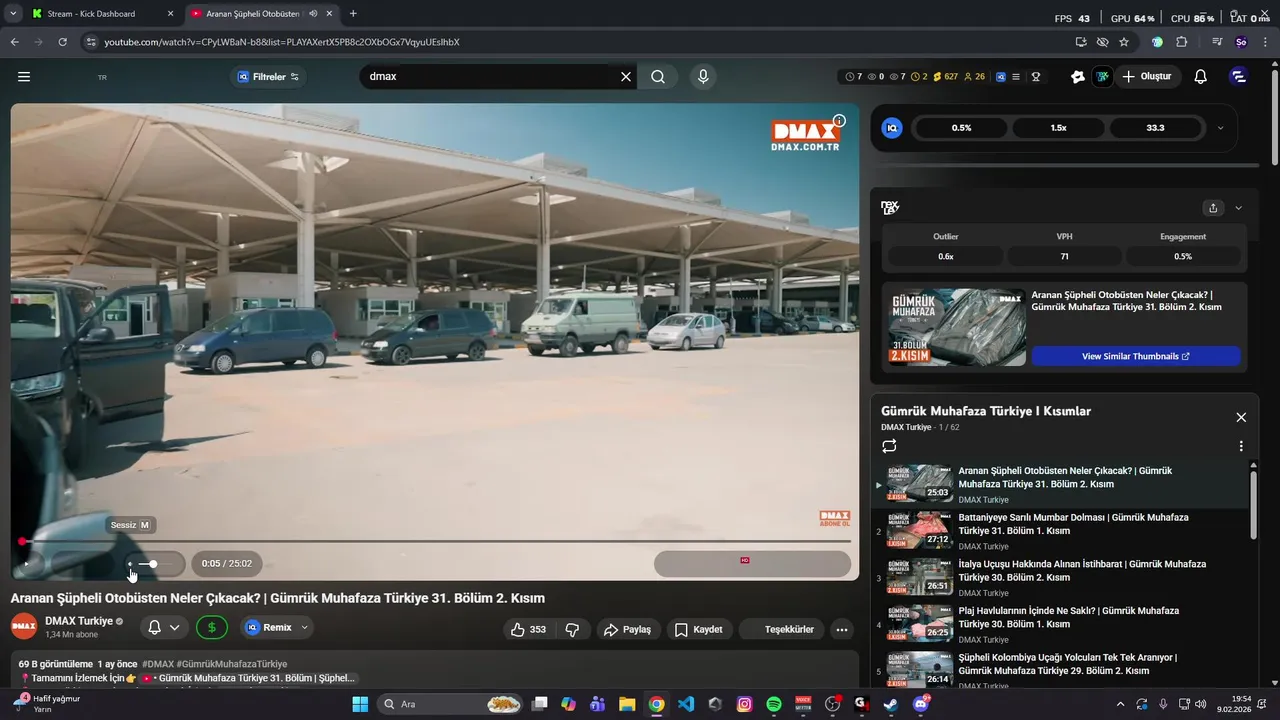
Task: Open the DMAX Turkiye channel avatar
Action: [x=24, y=627]
